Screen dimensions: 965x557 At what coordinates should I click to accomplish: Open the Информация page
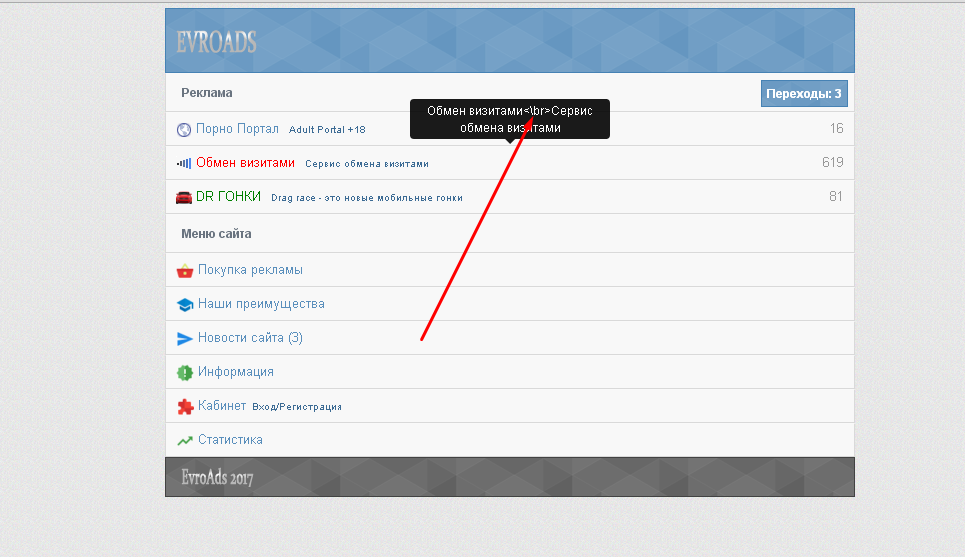tap(236, 372)
